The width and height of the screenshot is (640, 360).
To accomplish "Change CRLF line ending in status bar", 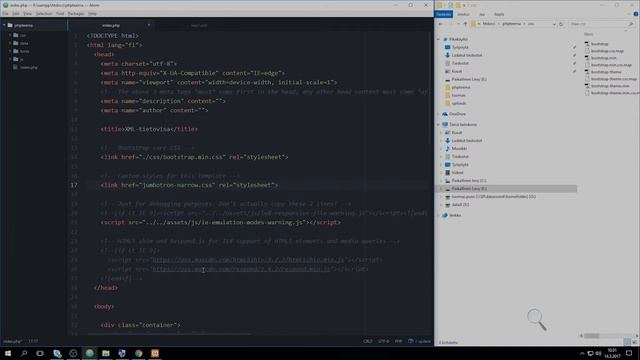I will pyautogui.click(x=368, y=341).
